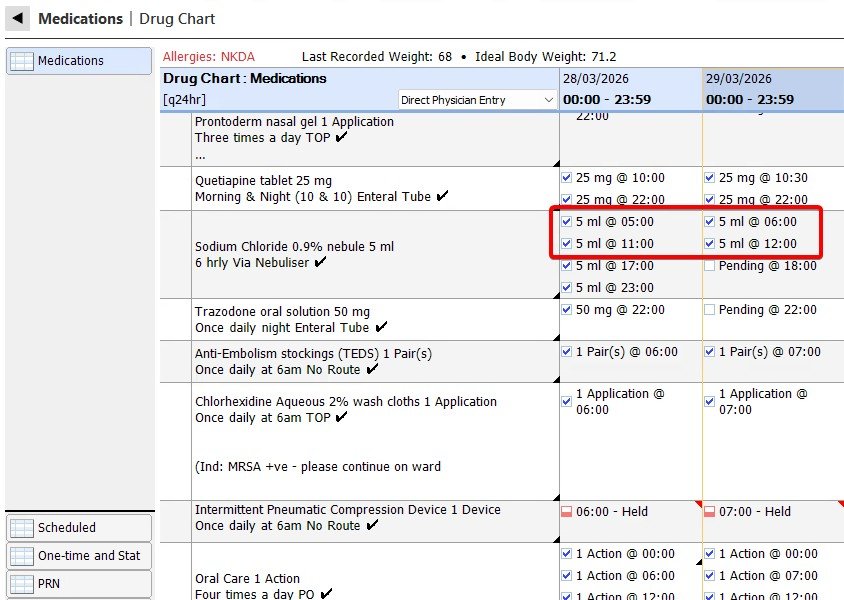Click the Allergies: NKDA link
This screenshot has width=844, height=600.
tap(208, 57)
